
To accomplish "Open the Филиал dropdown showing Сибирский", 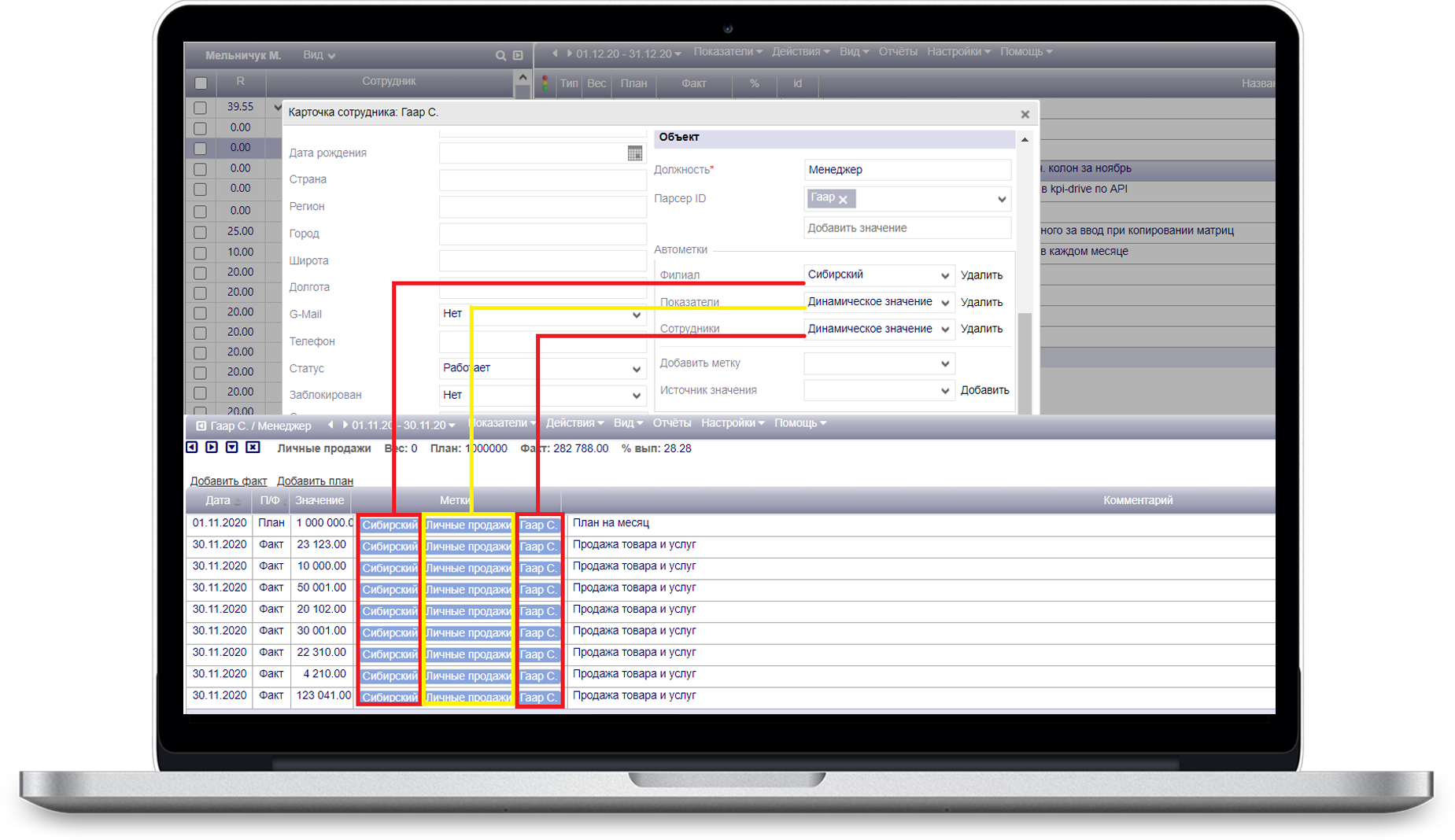I will point(877,275).
